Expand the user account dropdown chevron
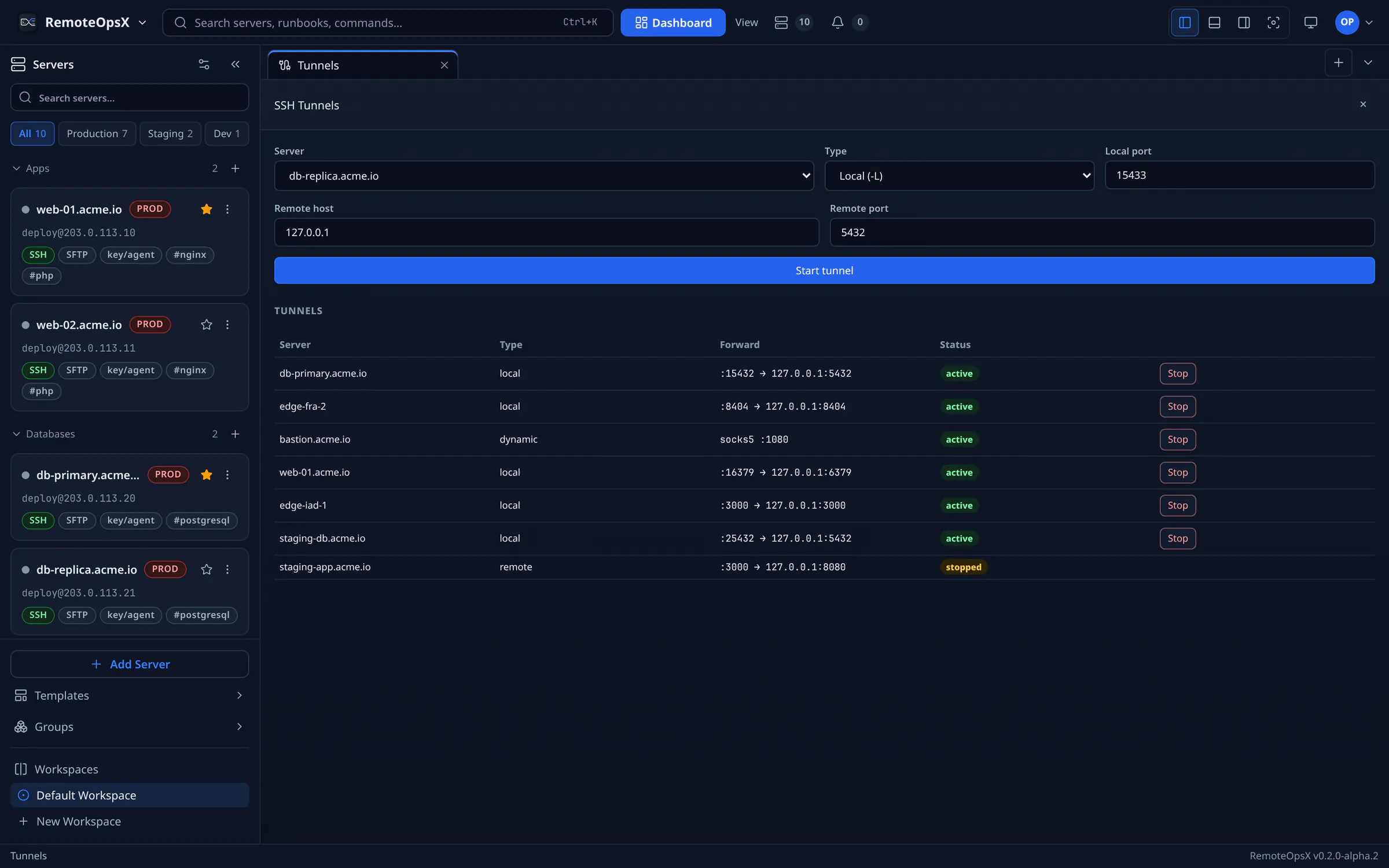This screenshot has width=1389, height=868. pos(1369,23)
